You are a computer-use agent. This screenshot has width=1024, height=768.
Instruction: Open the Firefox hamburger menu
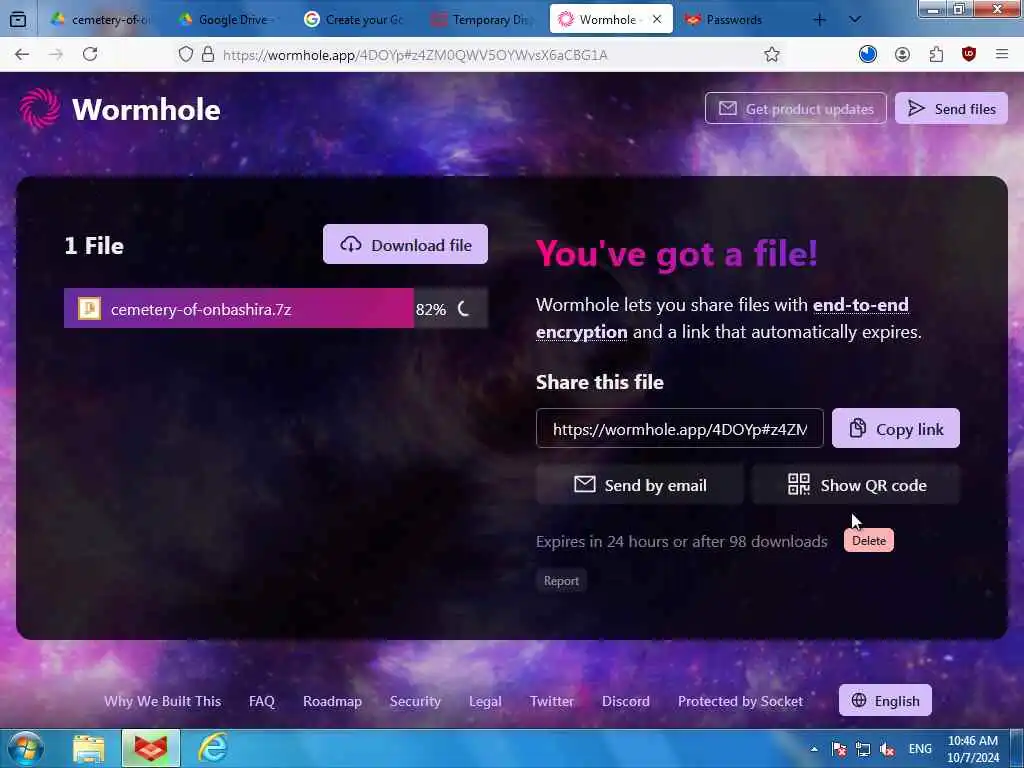pos(1002,54)
